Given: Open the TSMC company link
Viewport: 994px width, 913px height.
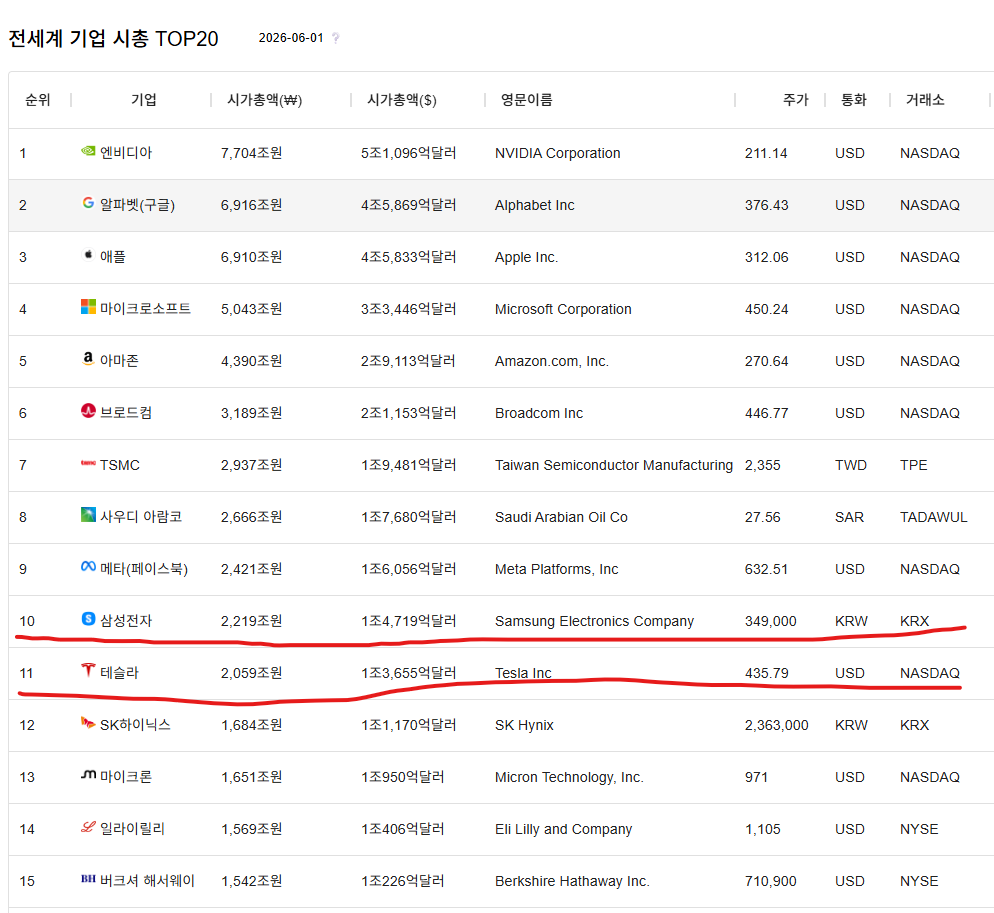Looking at the screenshot, I should pyautogui.click(x=120, y=465).
